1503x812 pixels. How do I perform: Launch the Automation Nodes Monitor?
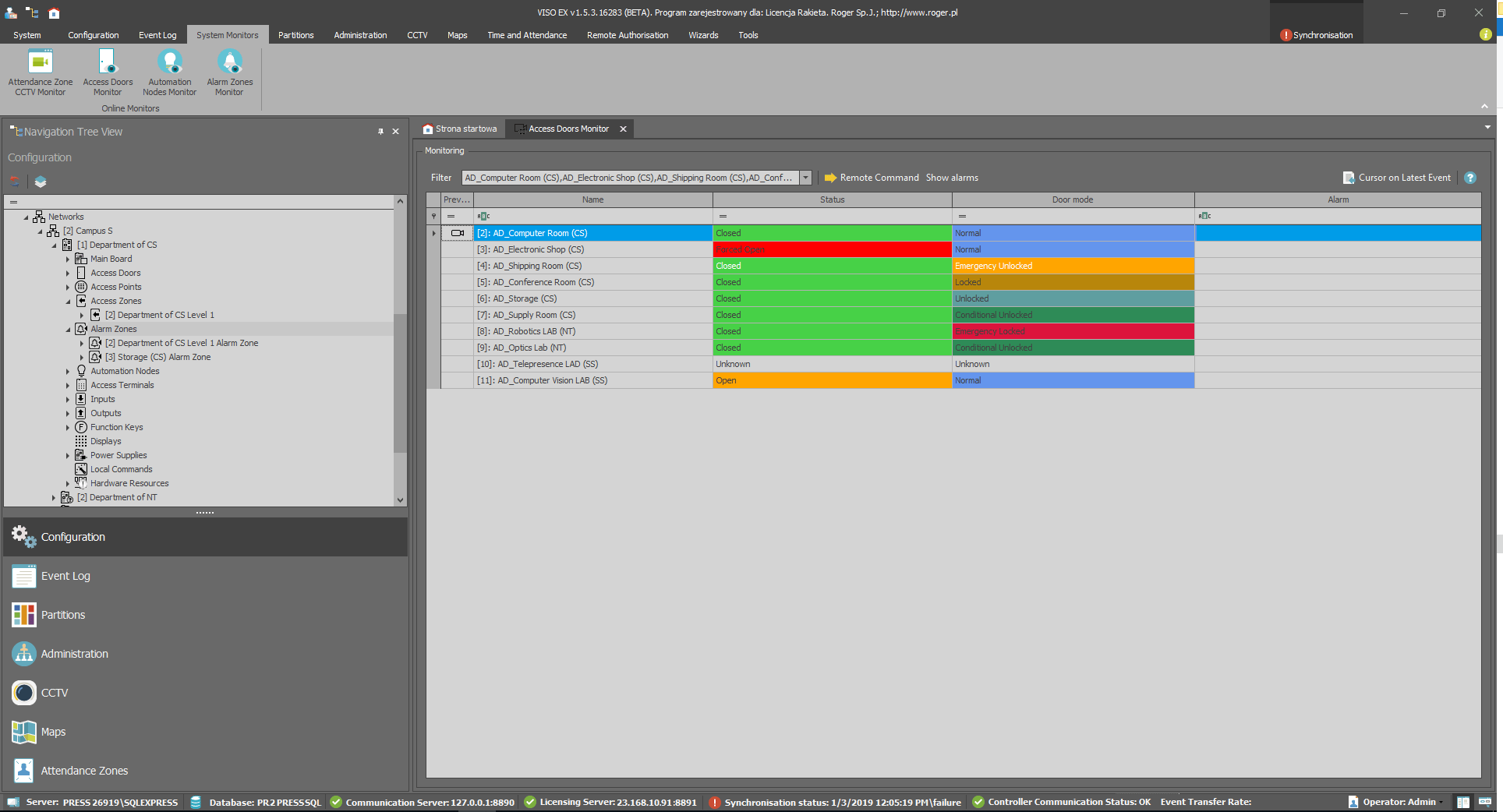pos(169,72)
